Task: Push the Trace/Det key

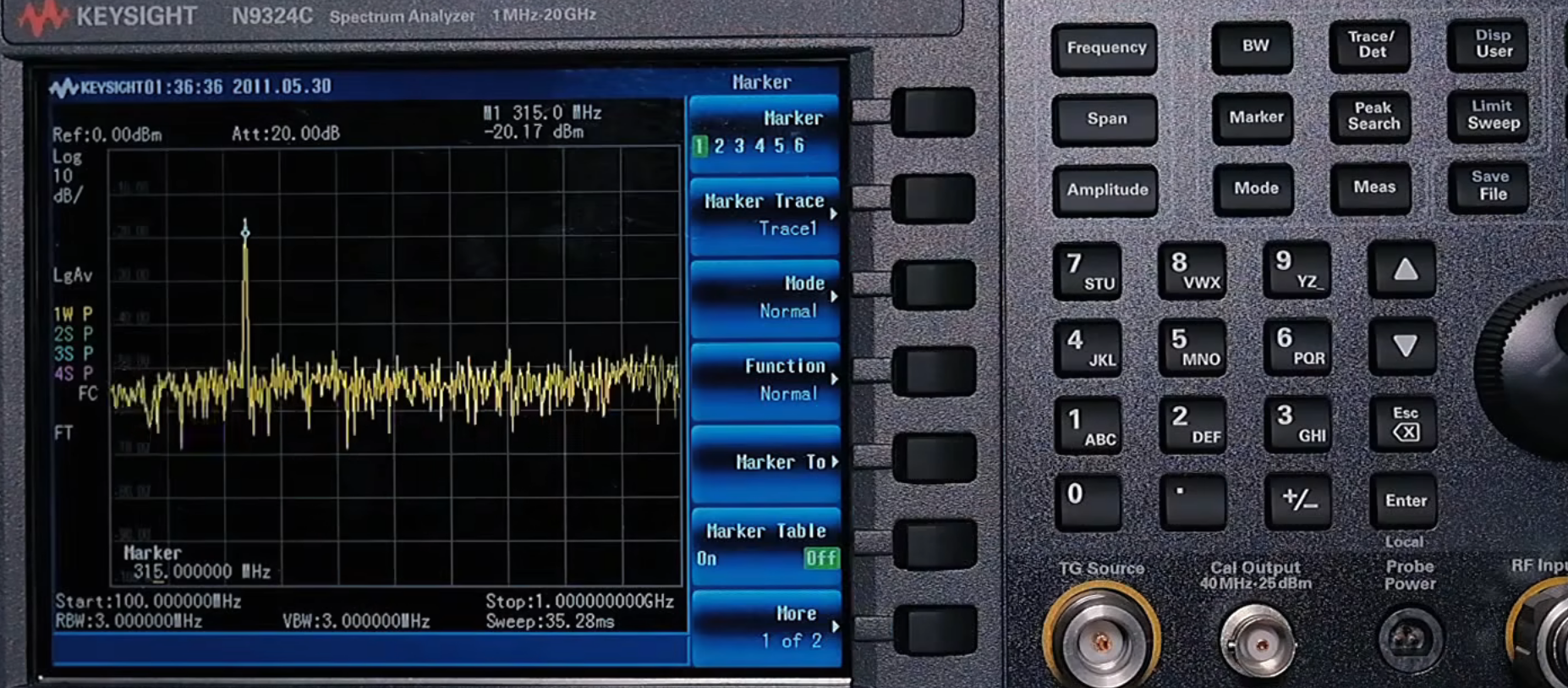Action: coord(1370,45)
